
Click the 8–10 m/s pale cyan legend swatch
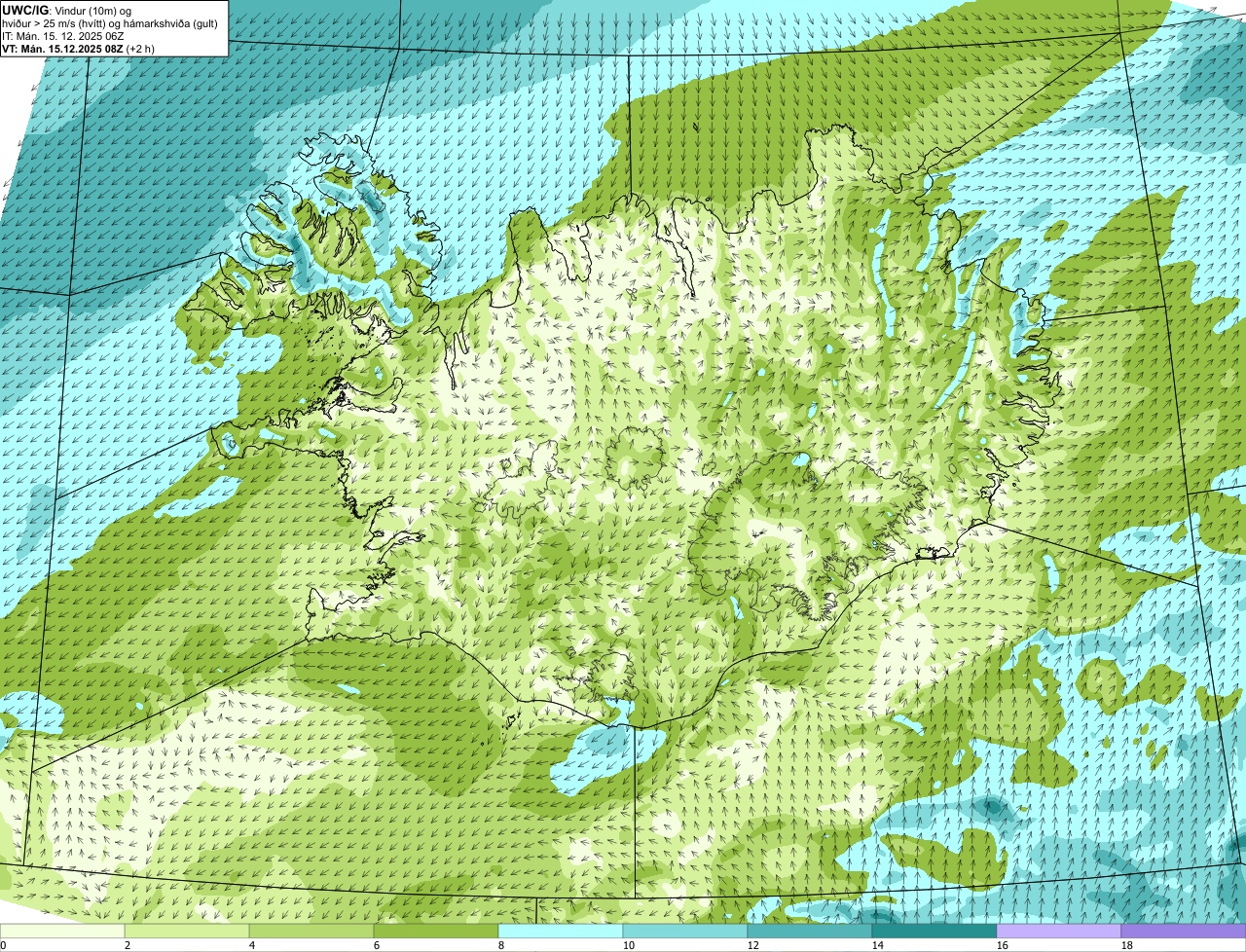561,932
